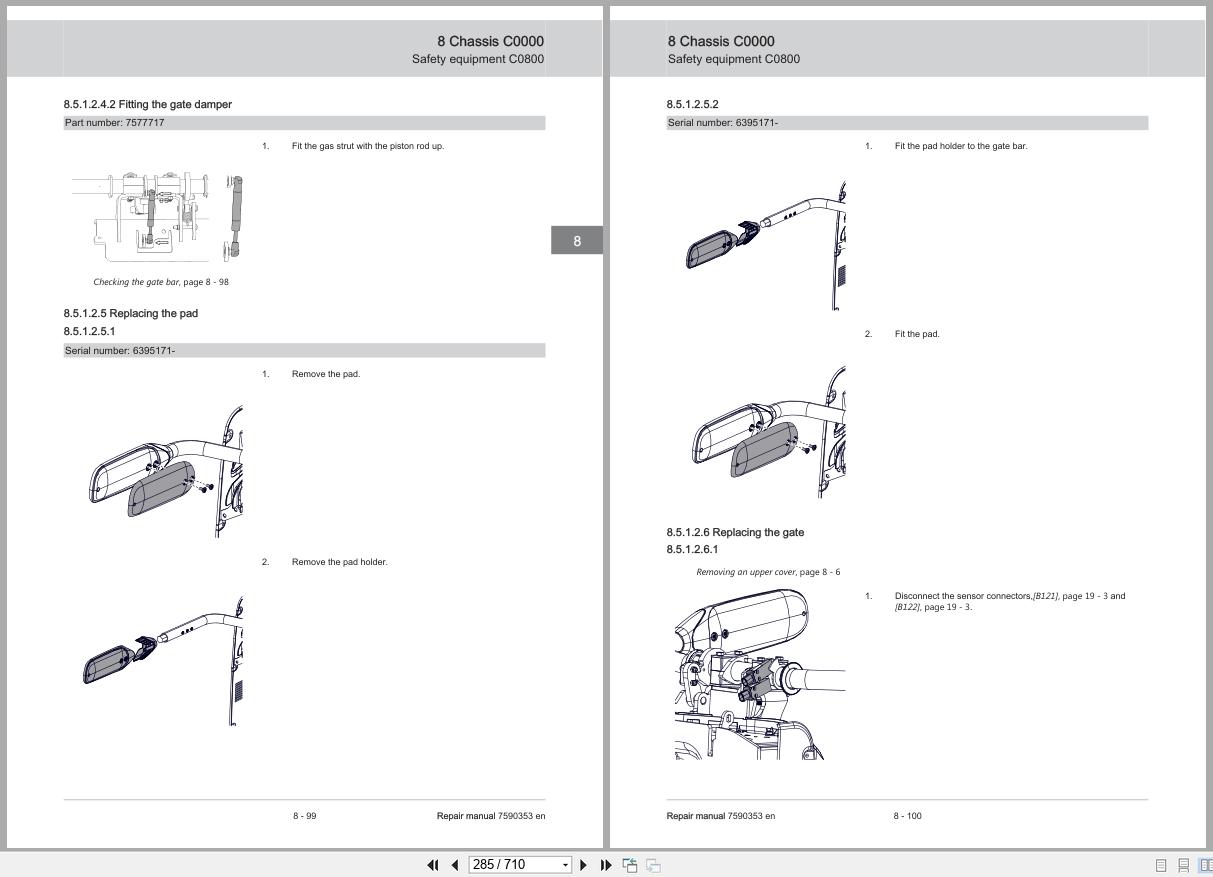Click the 'Fit the pad holder' illustration
1213x877 pixels.
coord(766,246)
